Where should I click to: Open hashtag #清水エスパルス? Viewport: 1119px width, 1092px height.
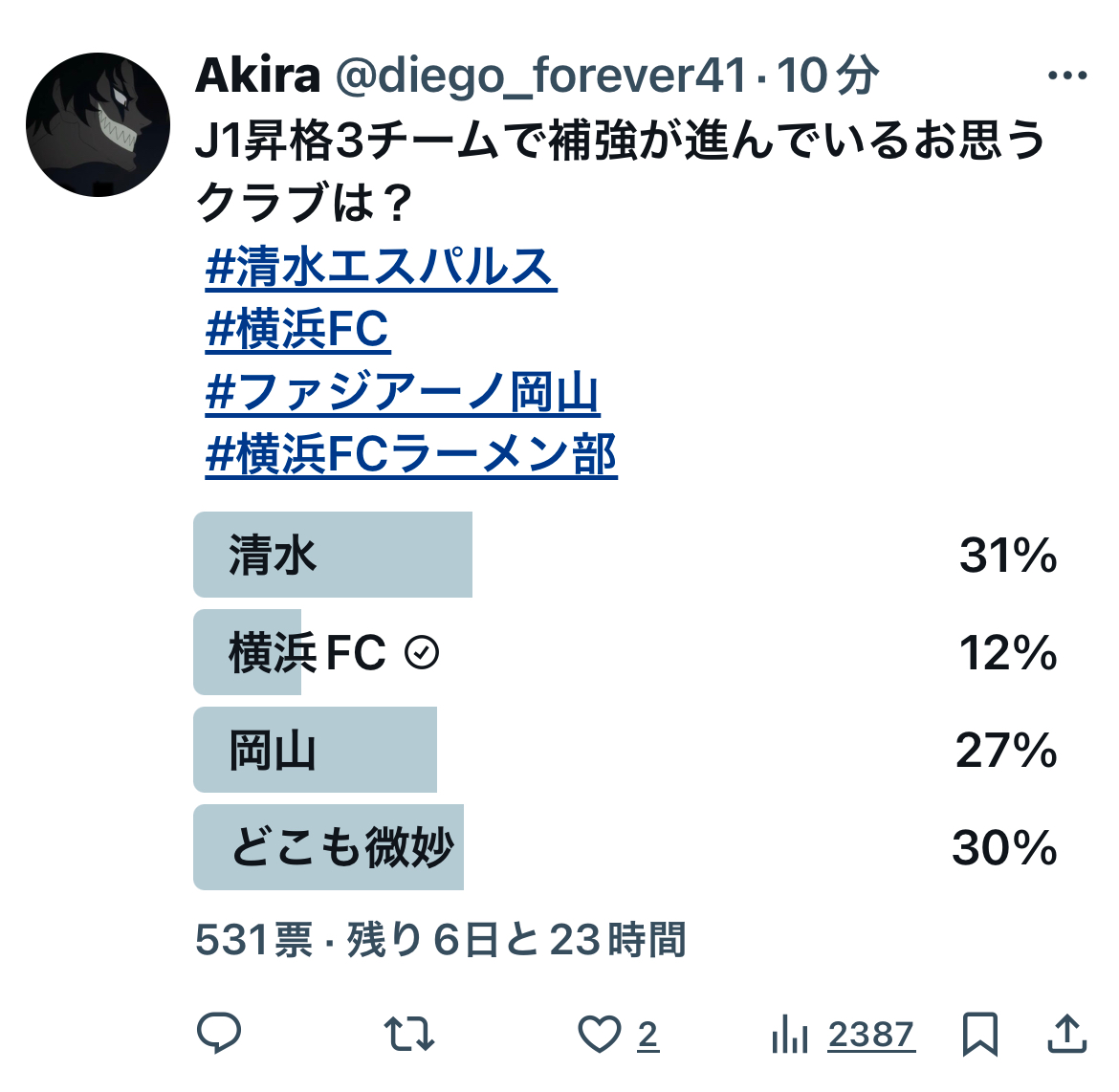point(381,267)
